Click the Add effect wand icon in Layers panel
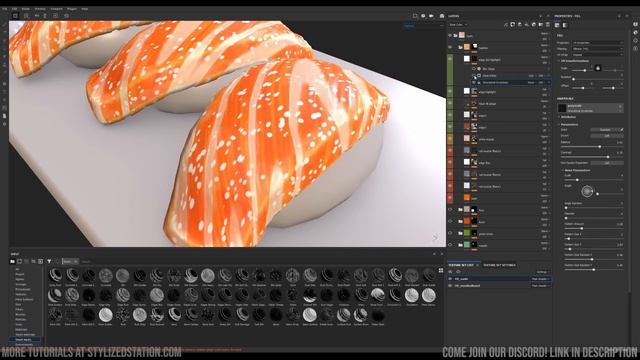Viewport: 640px width, 360px height. click(506, 25)
